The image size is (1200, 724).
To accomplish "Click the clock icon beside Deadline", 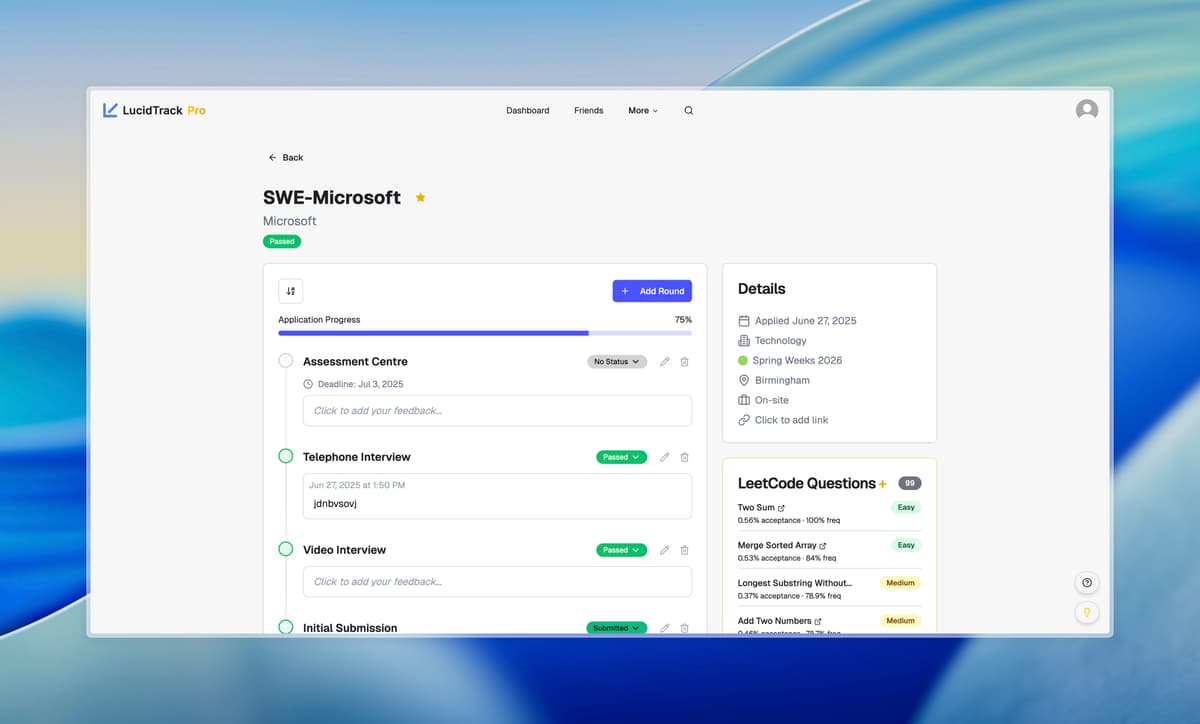I will tap(308, 384).
